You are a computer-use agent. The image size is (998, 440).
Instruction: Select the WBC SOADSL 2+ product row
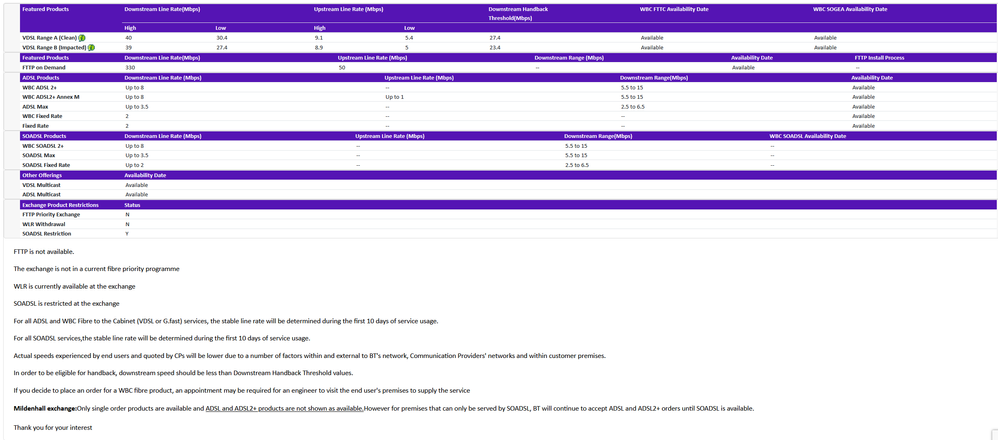pyautogui.click(x=43, y=145)
